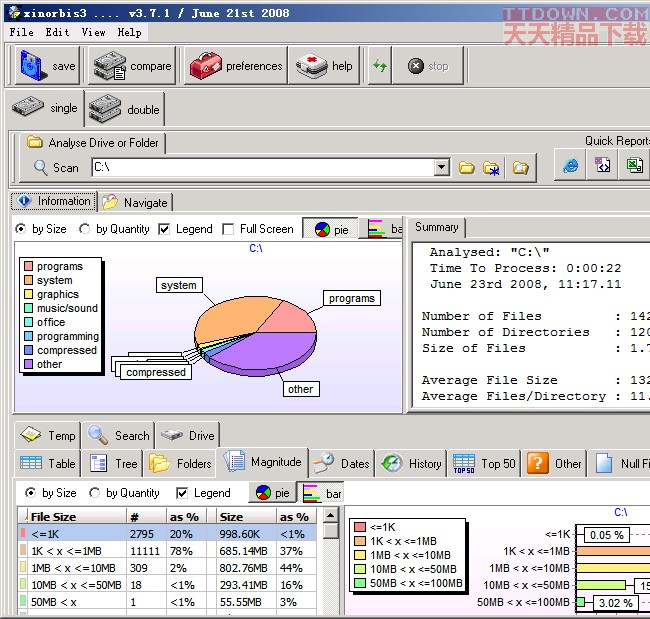Toggle upper Legend checkbox
The width and height of the screenshot is (650, 619).
pos(164,229)
